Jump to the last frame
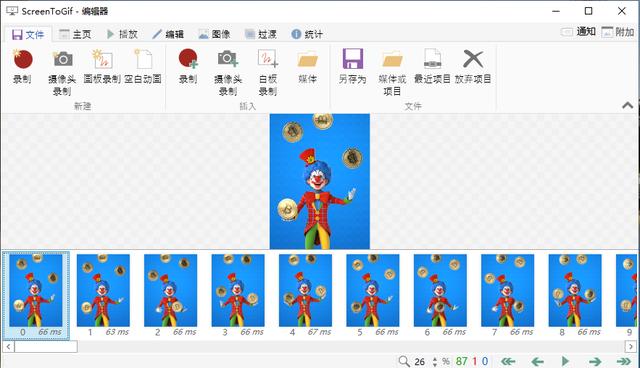The image size is (640, 368). [623, 361]
